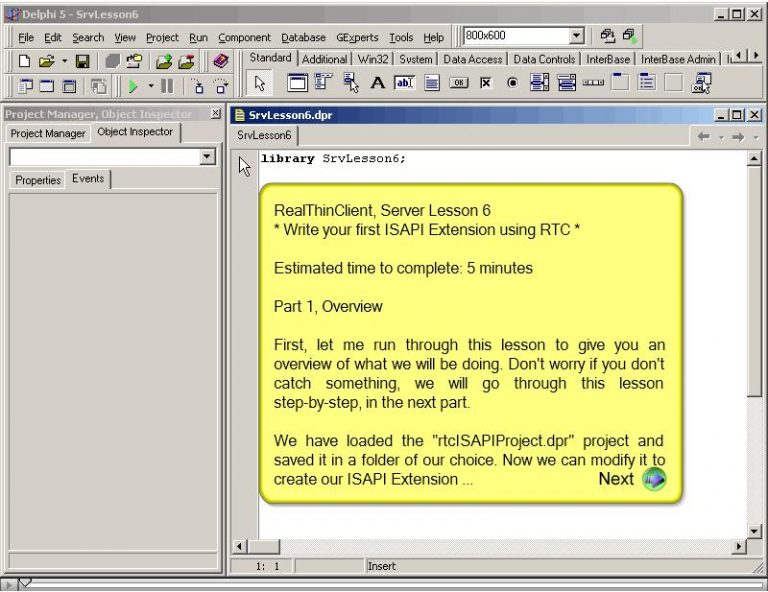Screen dimensions: 768x592
Task: Open the GExperts menu
Action: 357,38
